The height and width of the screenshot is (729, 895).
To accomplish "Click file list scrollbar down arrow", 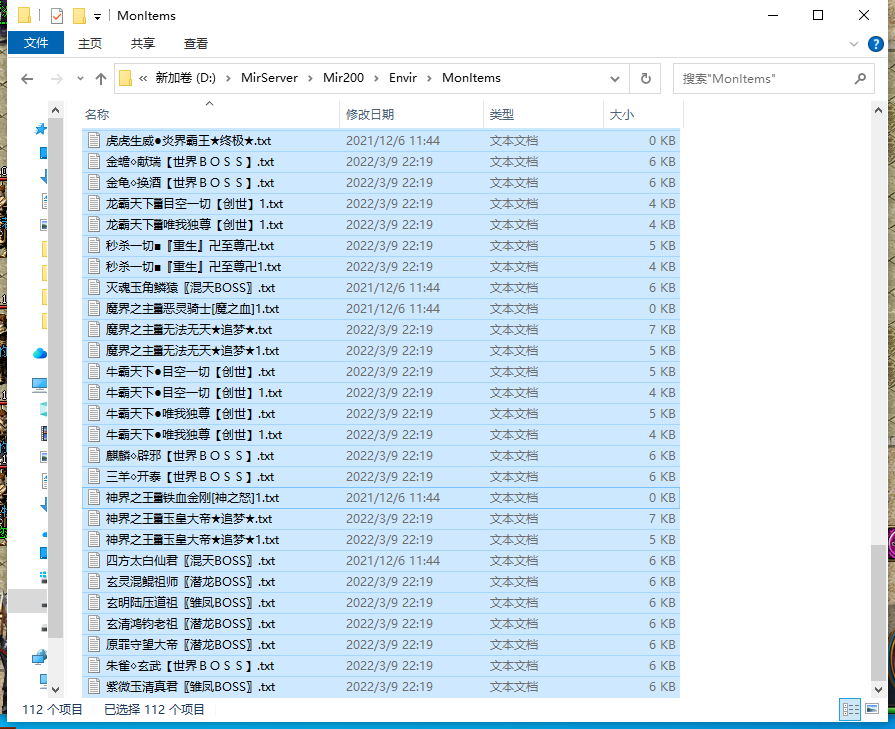I will click(878, 689).
